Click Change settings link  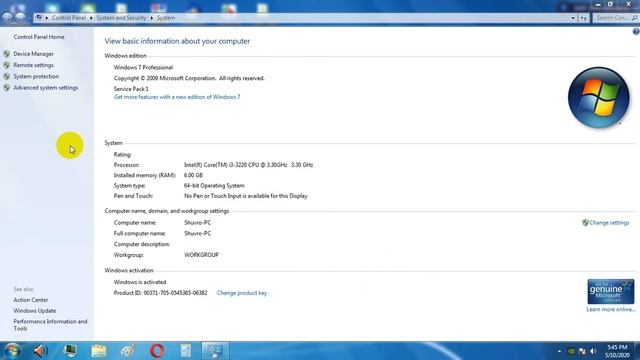[609, 223]
